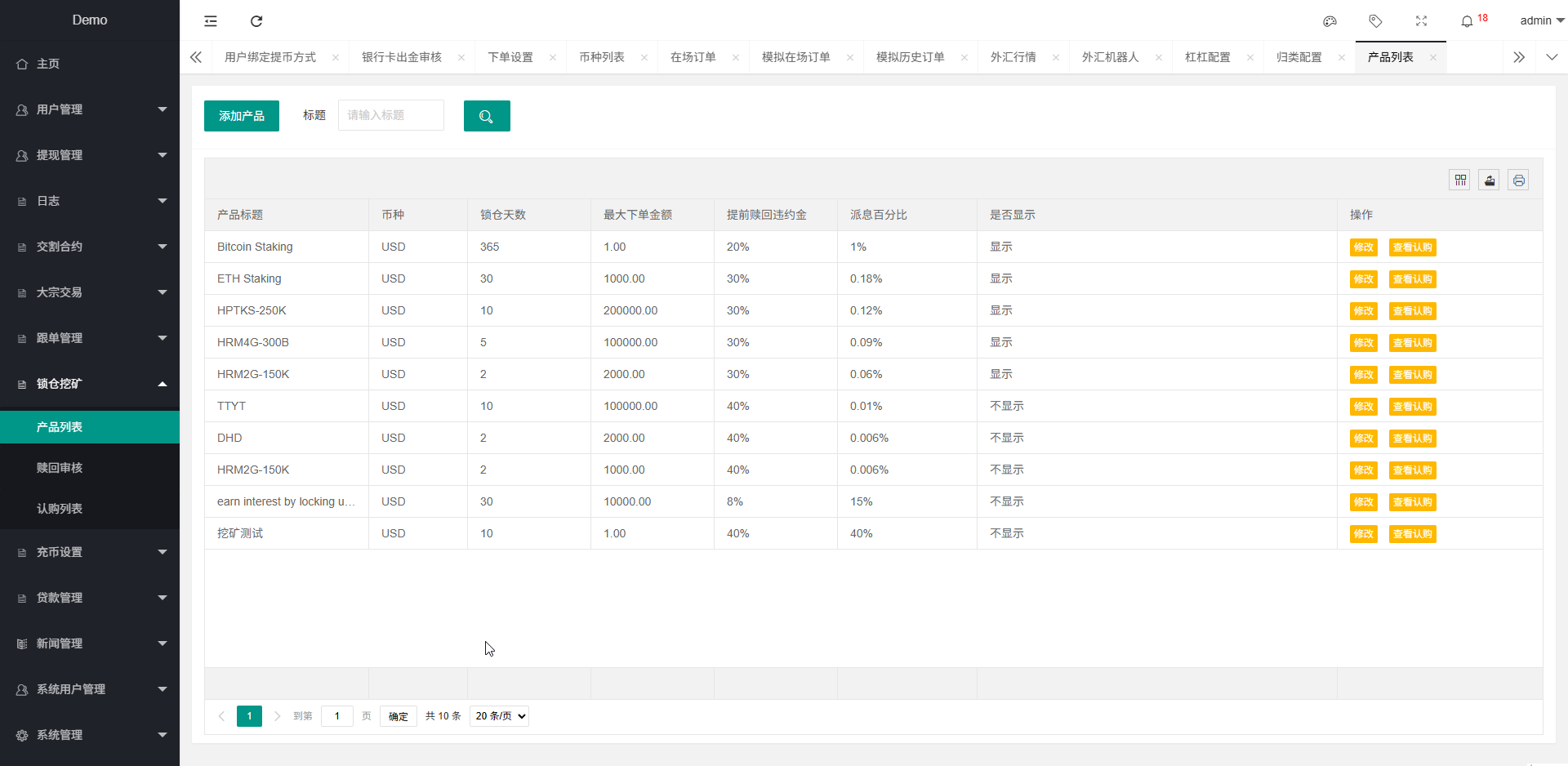Click the magnifier search button

[487, 116]
